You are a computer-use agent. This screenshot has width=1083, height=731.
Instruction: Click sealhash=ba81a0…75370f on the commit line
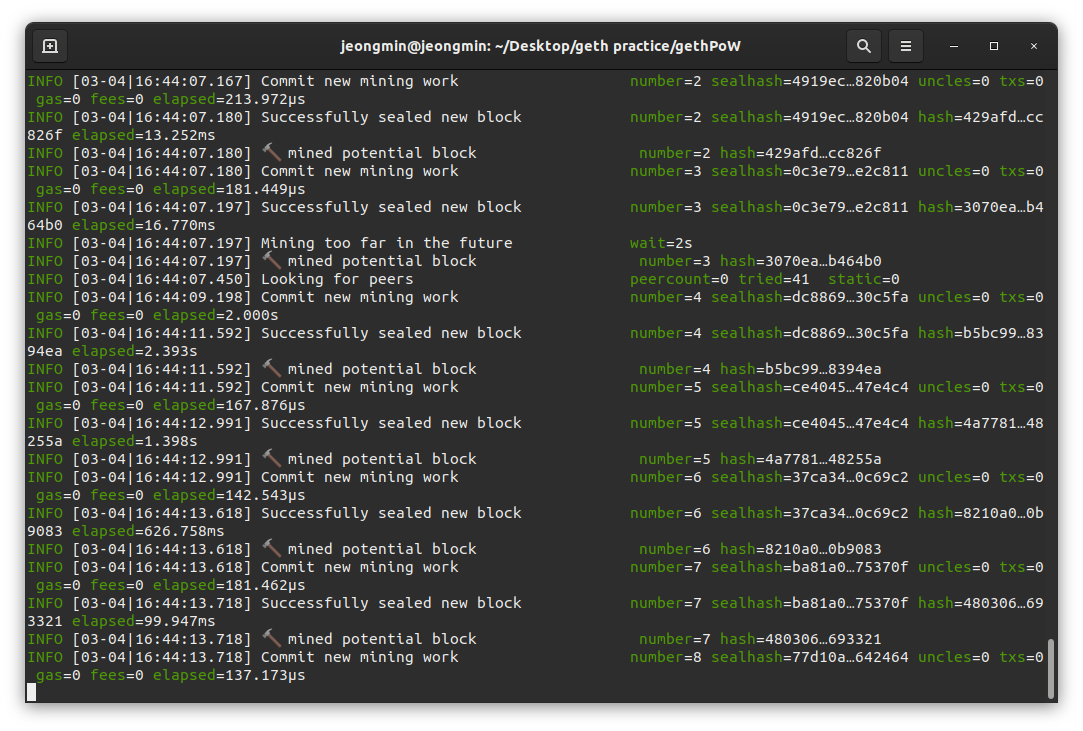point(809,567)
